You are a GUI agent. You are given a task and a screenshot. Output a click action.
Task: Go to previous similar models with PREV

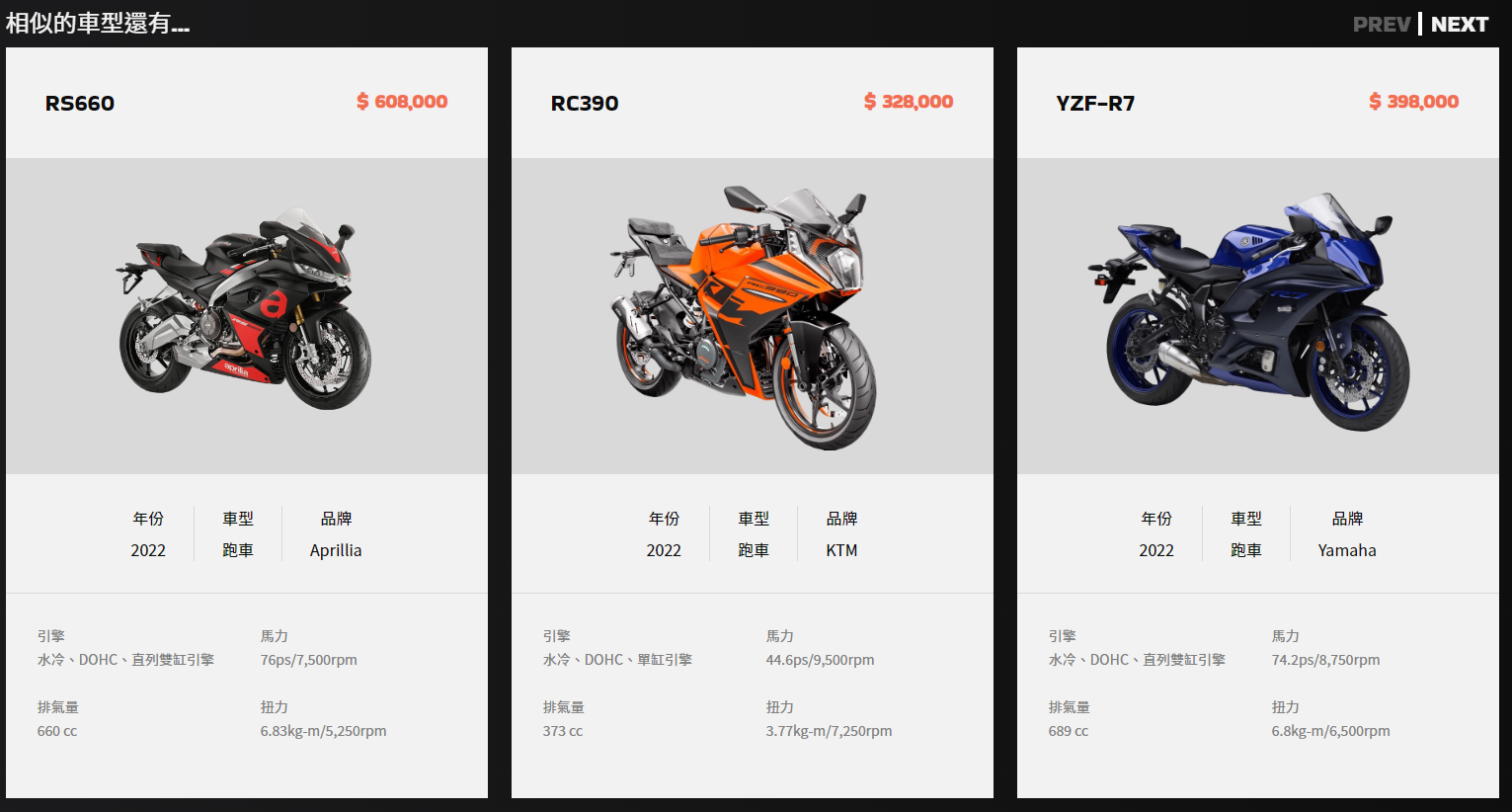pos(1381,25)
